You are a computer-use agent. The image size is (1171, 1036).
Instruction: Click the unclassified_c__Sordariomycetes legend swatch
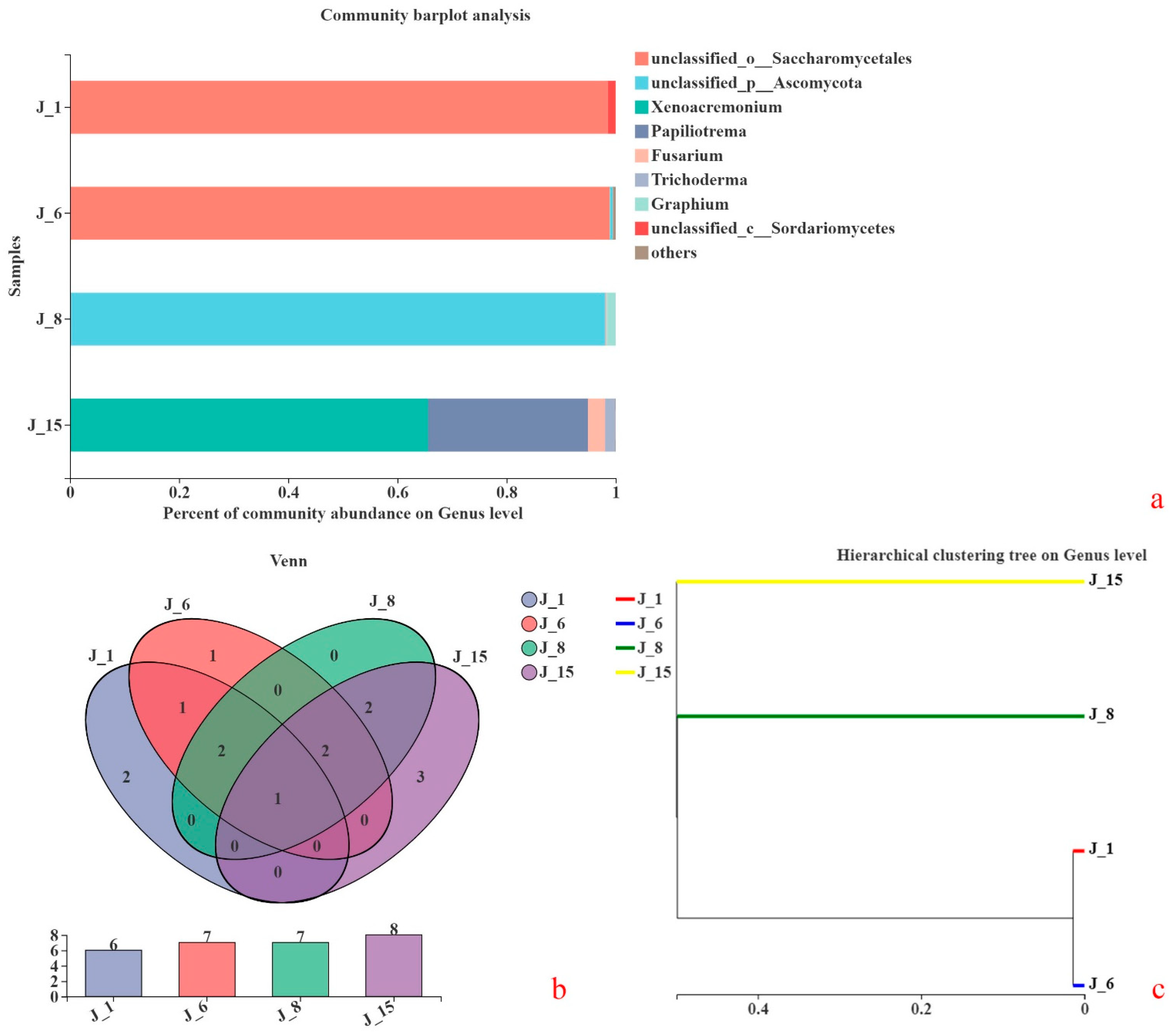641,229
